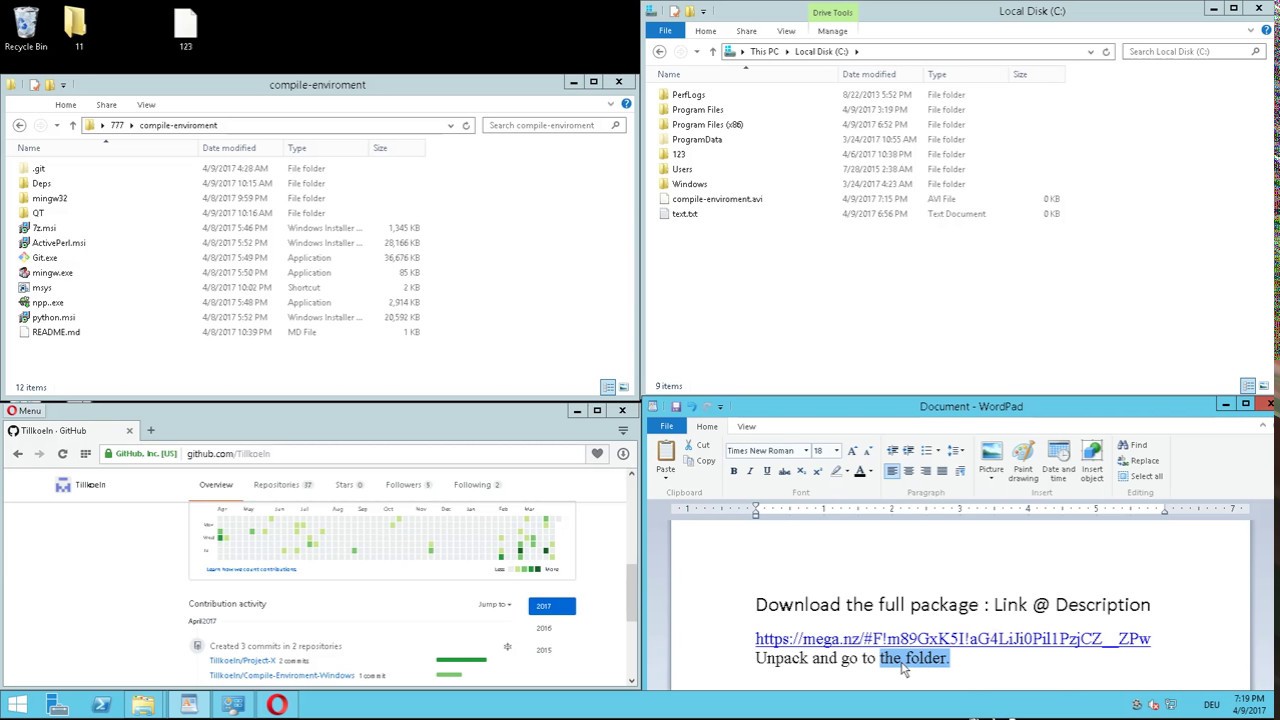
Task: Select the 2016 contribution year
Action: [x=543, y=628]
